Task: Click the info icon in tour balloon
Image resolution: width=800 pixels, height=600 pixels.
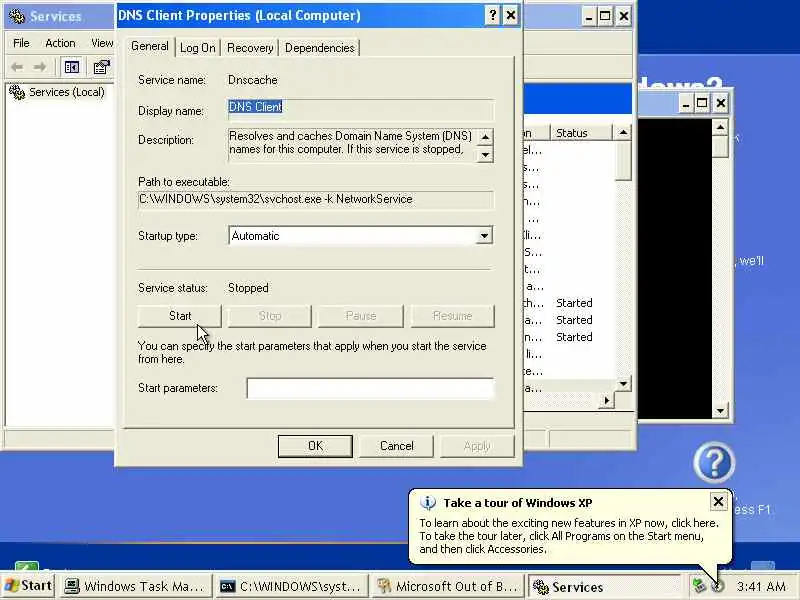Action: pyautogui.click(x=428, y=503)
